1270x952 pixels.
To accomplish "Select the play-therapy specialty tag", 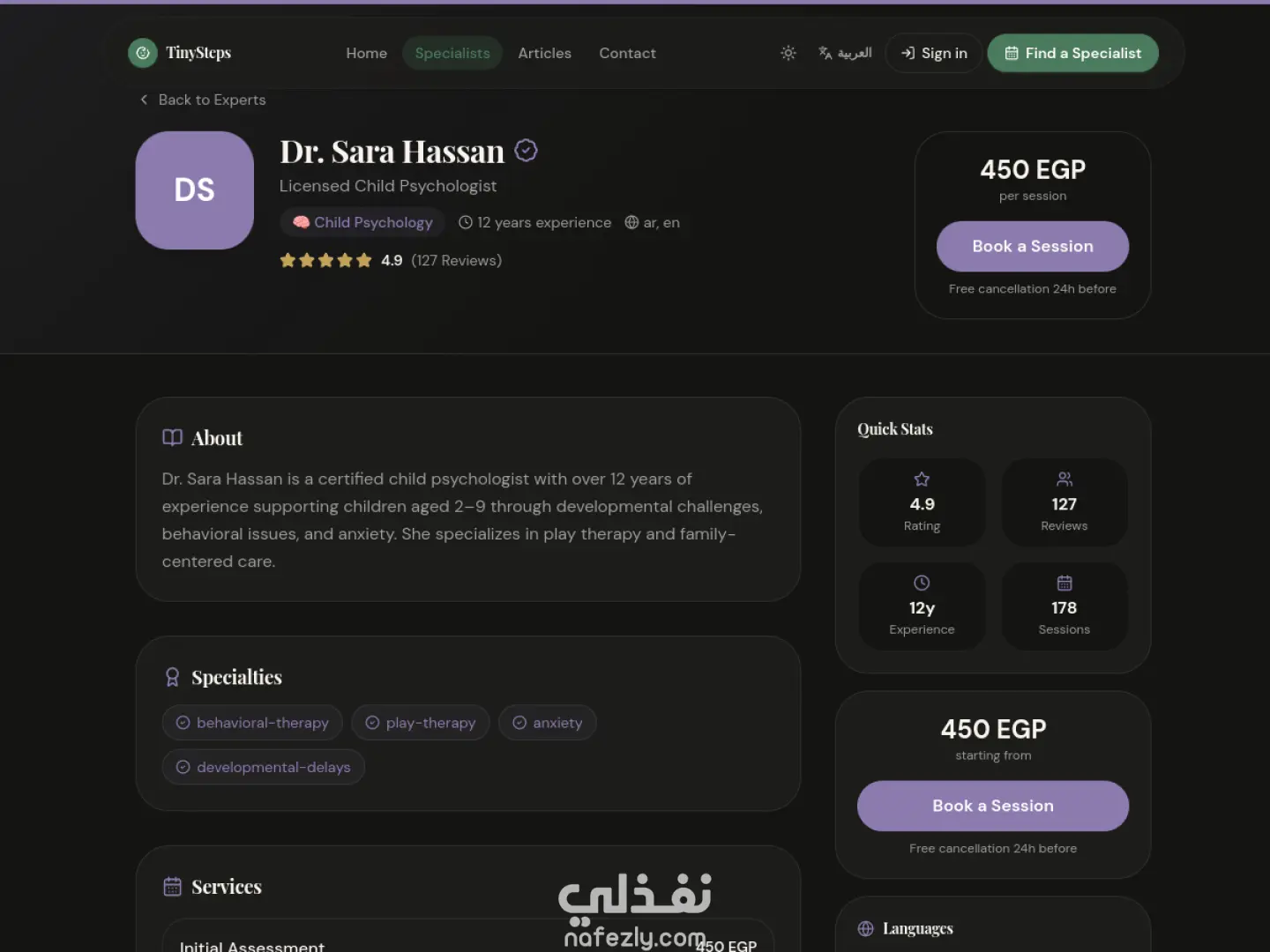I will [421, 723].
